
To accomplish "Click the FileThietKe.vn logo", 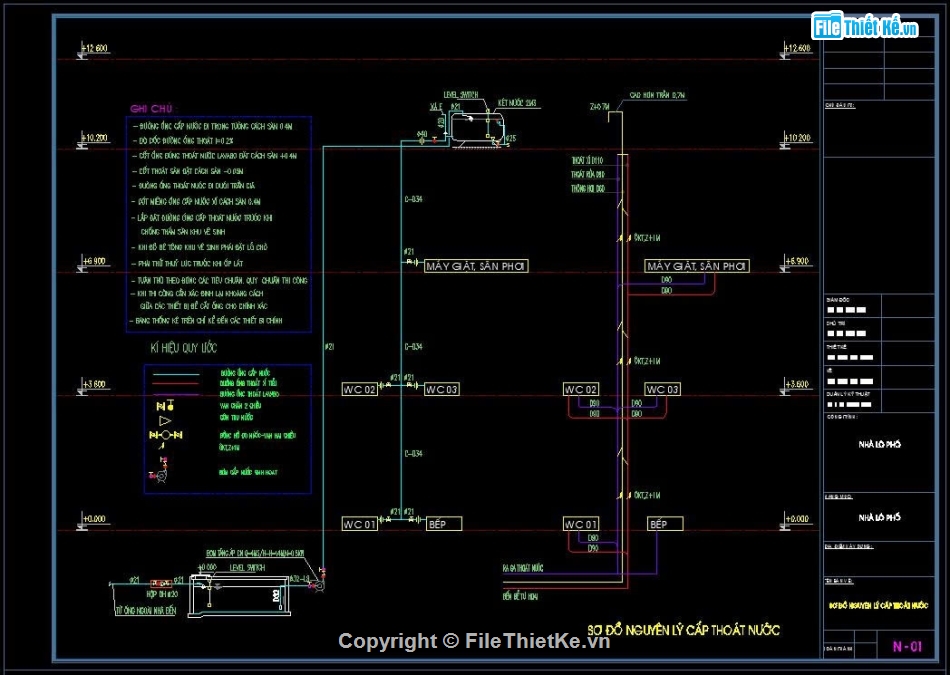I will point(866,27).
